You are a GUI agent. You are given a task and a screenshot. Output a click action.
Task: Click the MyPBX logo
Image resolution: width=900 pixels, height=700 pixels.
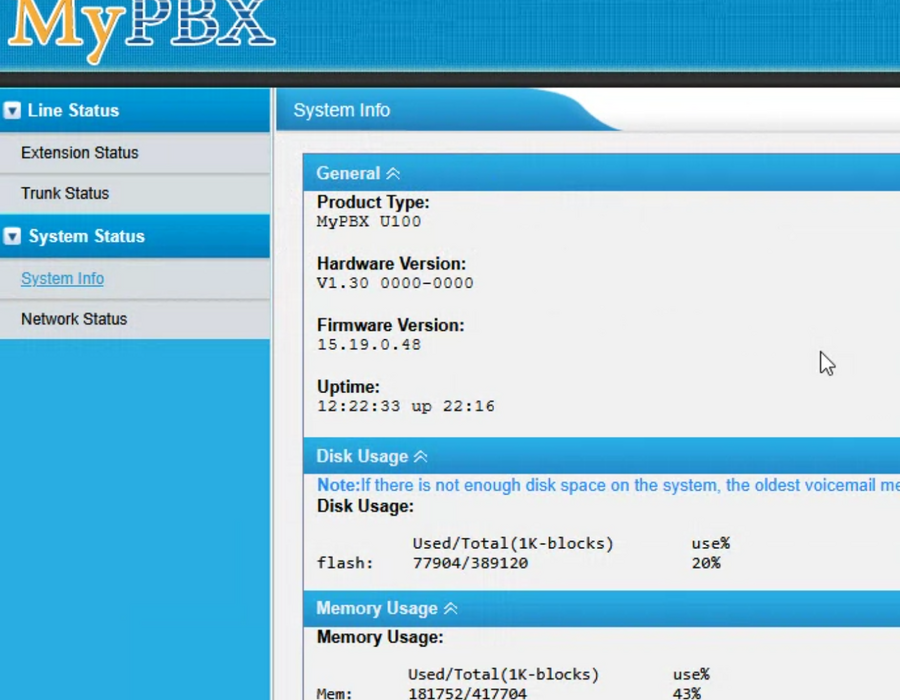[x=141, y=28]
